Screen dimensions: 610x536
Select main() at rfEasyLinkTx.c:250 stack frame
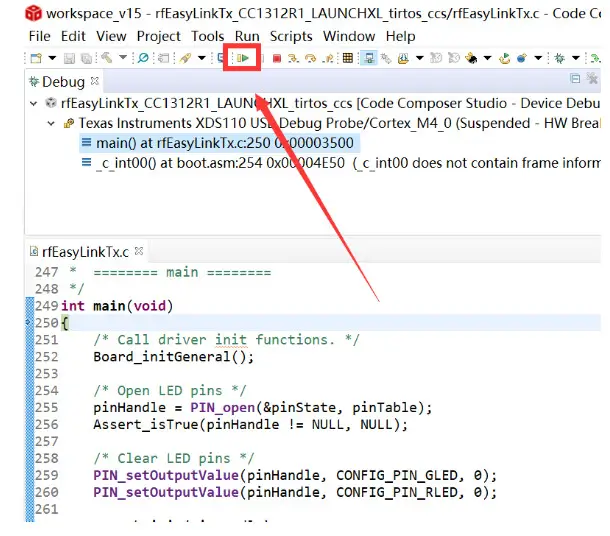click(x=220, y=143)
